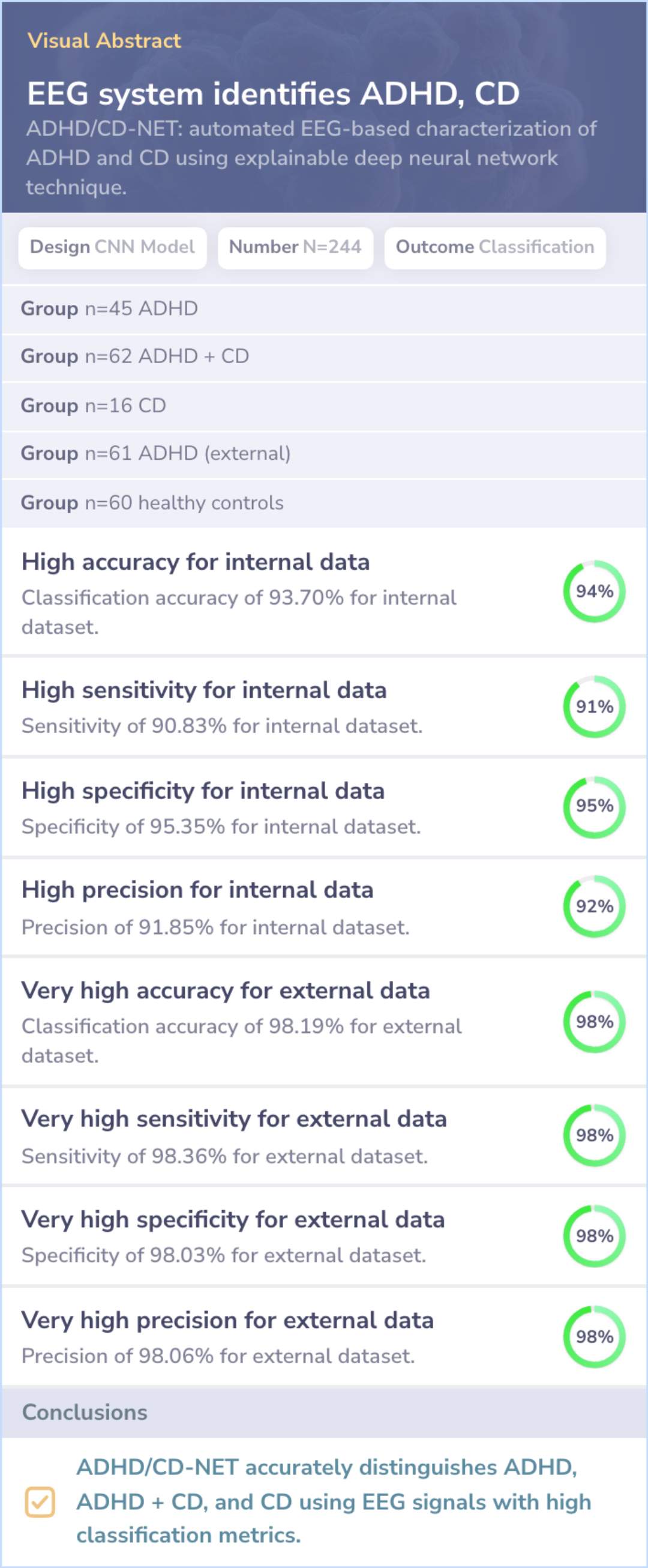The width and height of the screenshot is (648, 1568).
Task: Click the 98% external precision ring
Action: 594,1337
